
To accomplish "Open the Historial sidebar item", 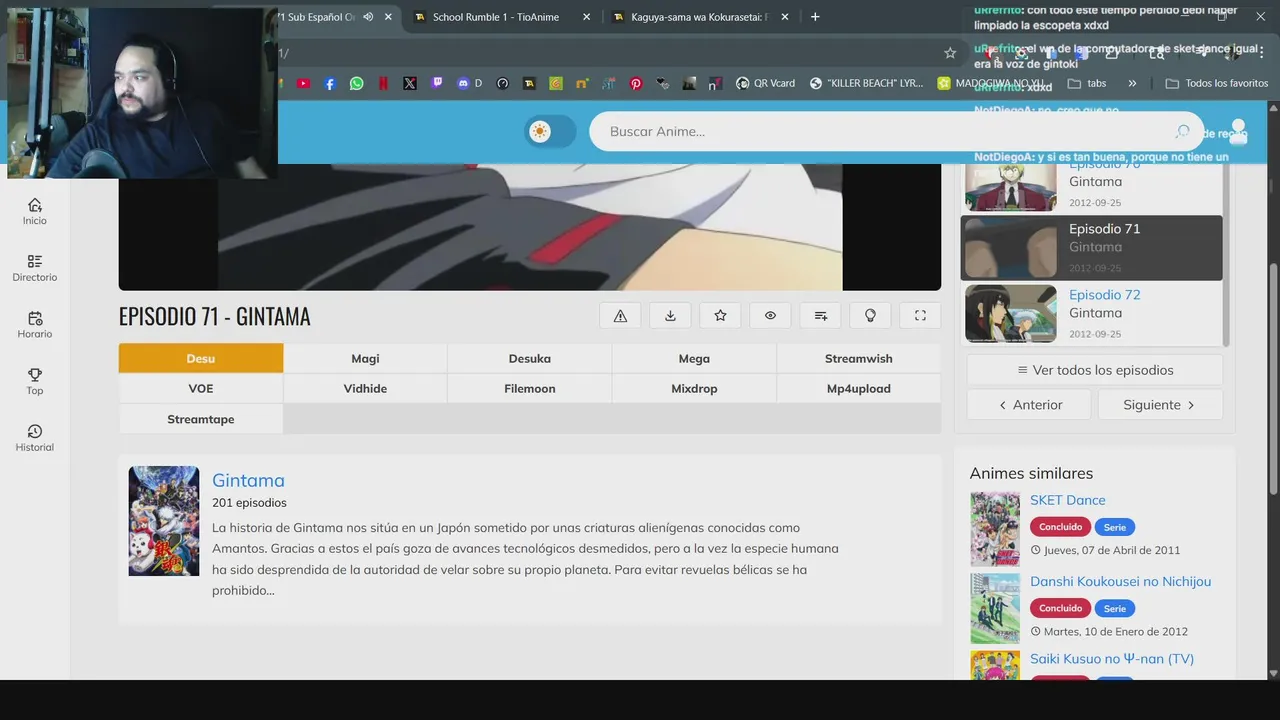I will (35, 438).
